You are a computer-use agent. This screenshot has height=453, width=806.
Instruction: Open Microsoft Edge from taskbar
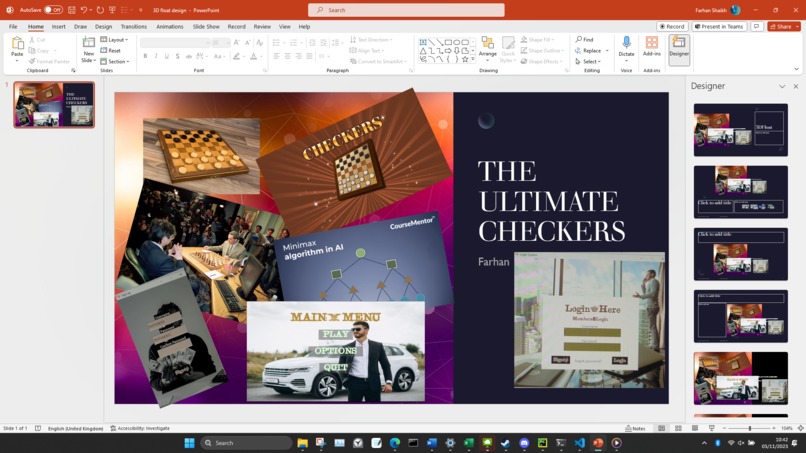[395, 443]
